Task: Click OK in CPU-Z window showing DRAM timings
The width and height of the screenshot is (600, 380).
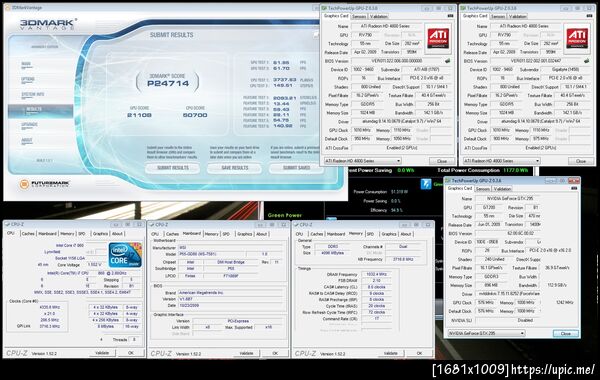Action: point(419,353)
